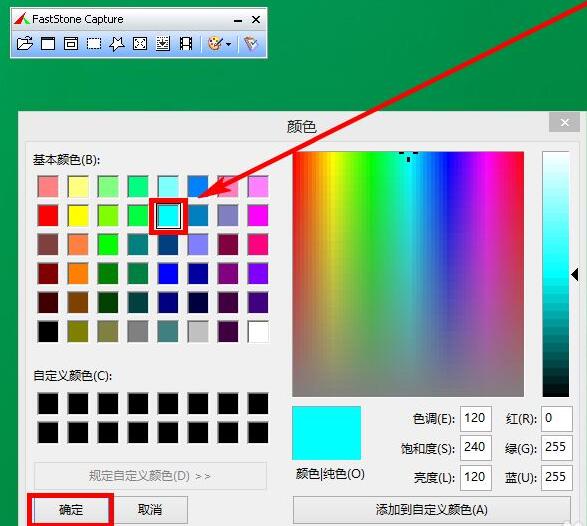Image resolution: width=587 pixels, height=526 pixels.
Task: Select the Capture Active Window tool
Action: [48, 44]
